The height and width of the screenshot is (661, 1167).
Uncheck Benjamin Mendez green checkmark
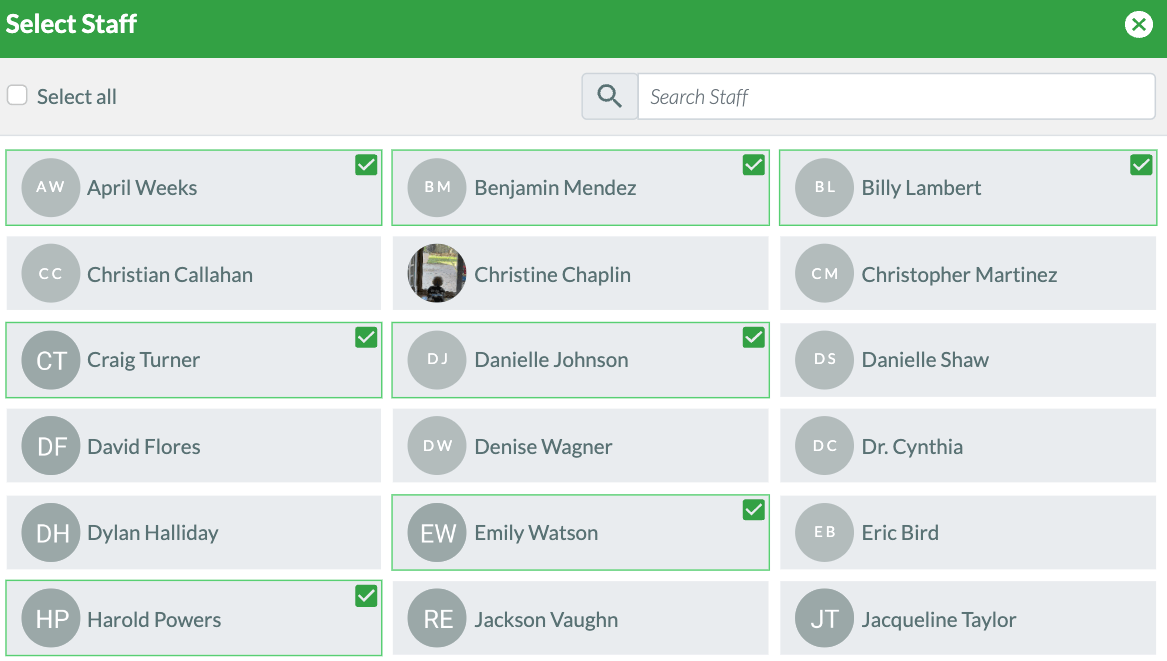pyautogui.click(x=753, y=165)
